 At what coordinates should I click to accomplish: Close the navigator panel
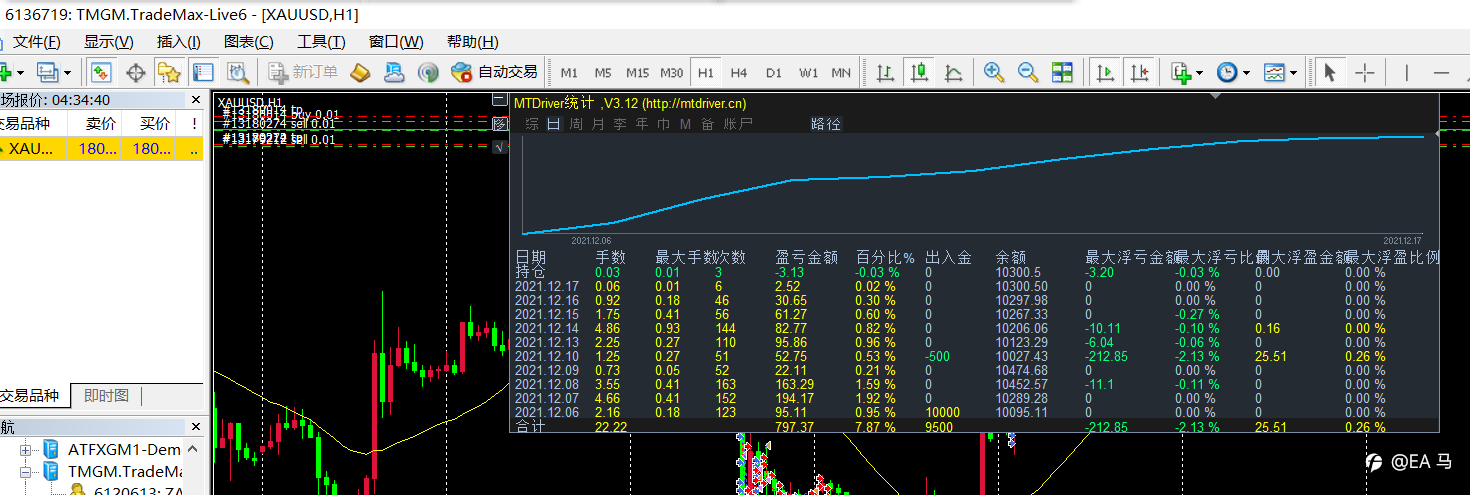[x=195, y=426]
